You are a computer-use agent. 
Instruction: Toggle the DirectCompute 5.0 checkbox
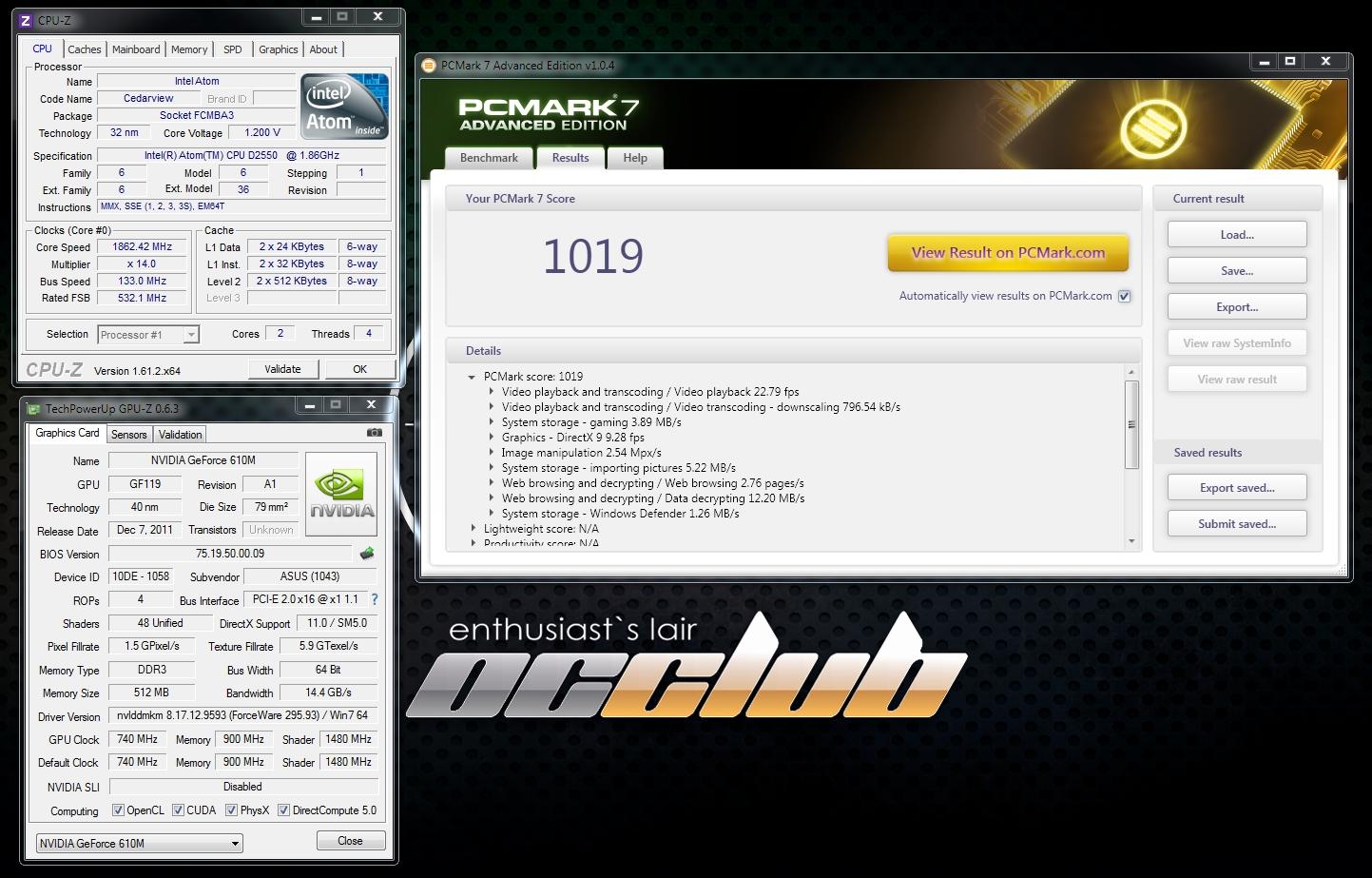[283, 810]
